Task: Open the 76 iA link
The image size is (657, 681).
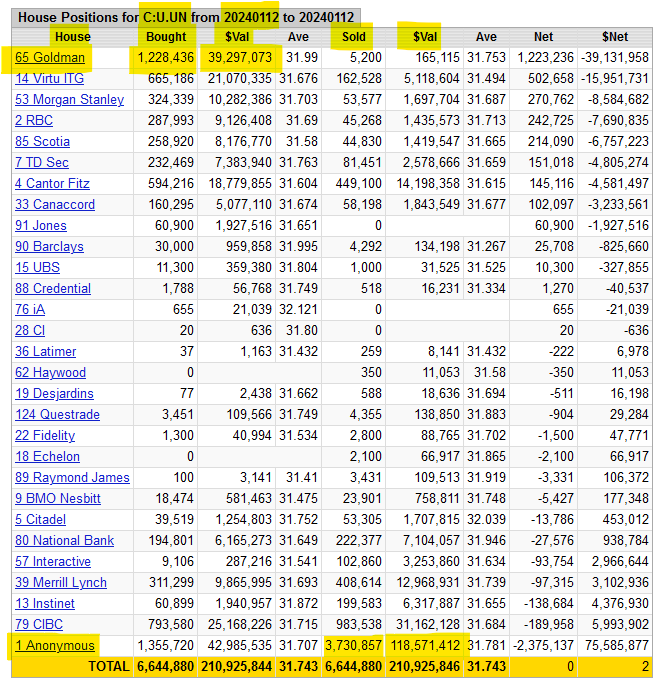Action: (30, 309)
